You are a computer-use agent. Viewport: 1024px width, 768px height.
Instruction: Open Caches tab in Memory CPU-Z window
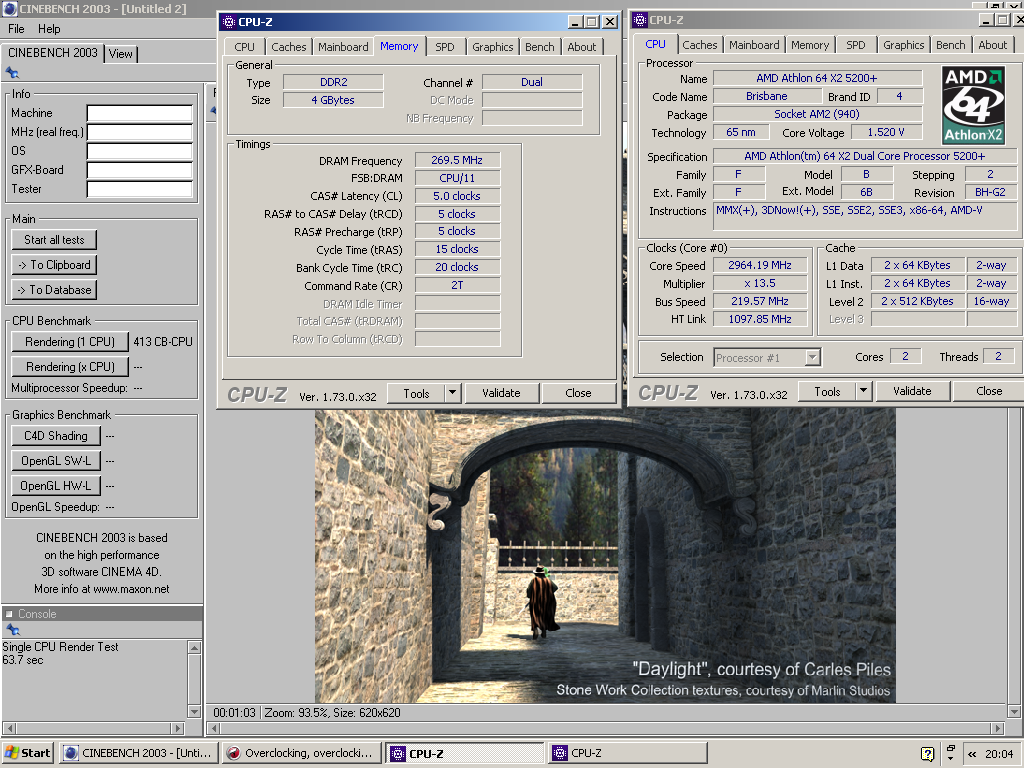(289, 47)
